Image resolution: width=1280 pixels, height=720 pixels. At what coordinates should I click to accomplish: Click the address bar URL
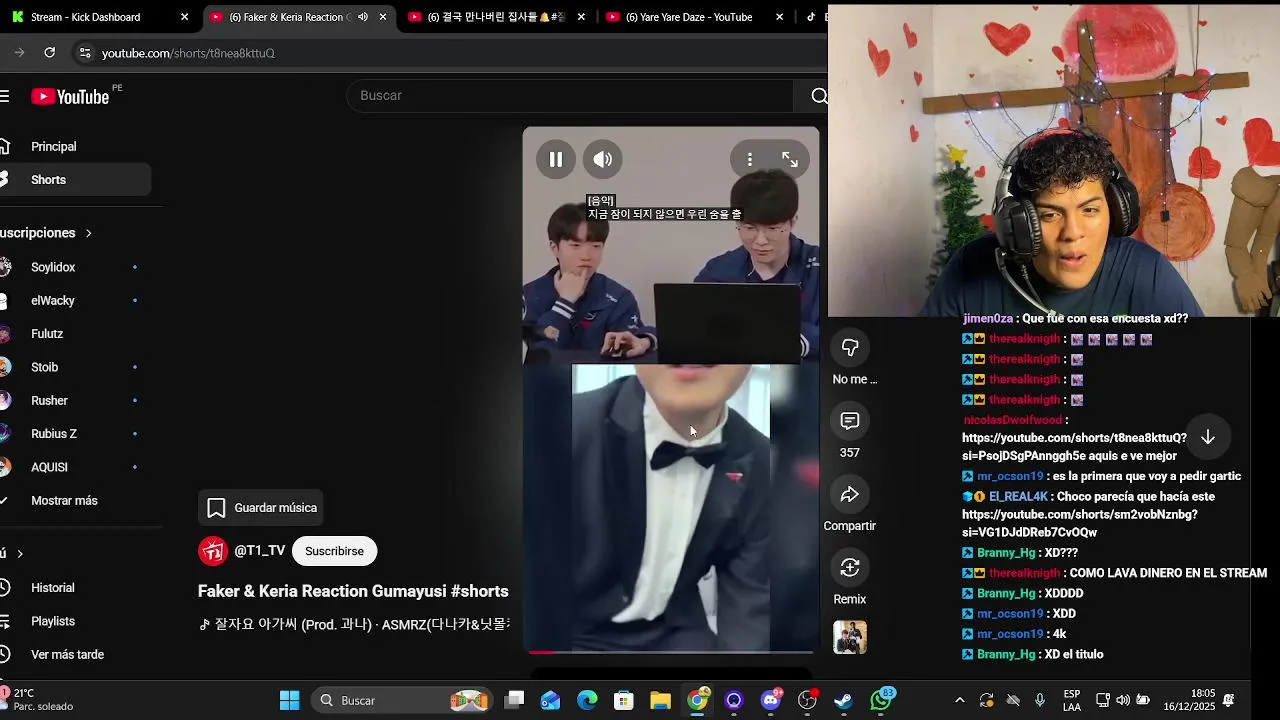188,53
